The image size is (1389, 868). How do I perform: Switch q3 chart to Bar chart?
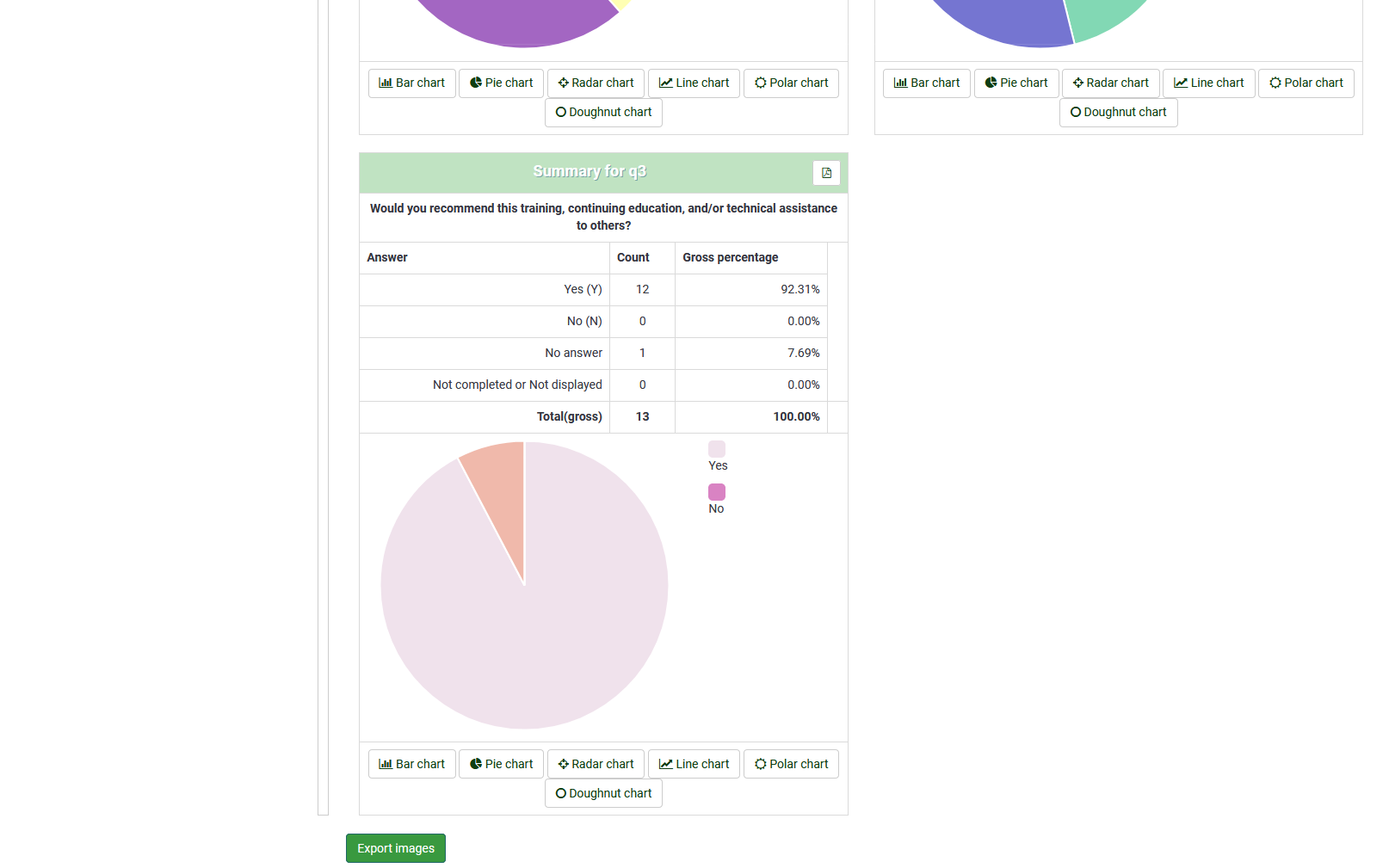[x=411, y=764]
